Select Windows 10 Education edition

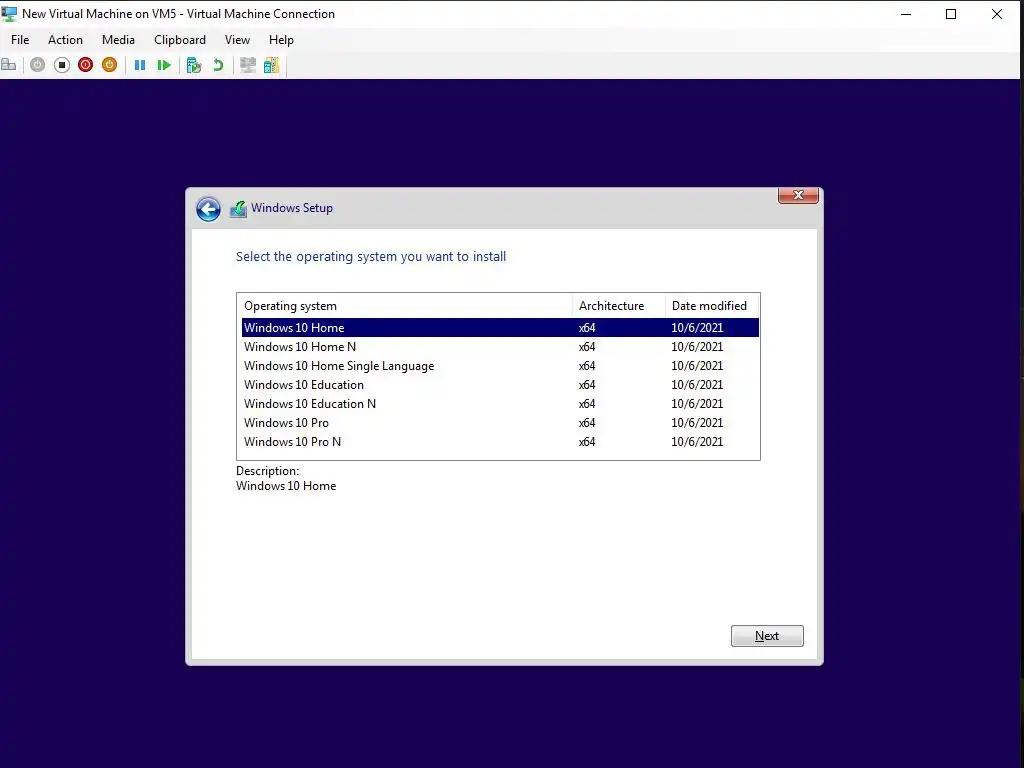pos(500,385)
